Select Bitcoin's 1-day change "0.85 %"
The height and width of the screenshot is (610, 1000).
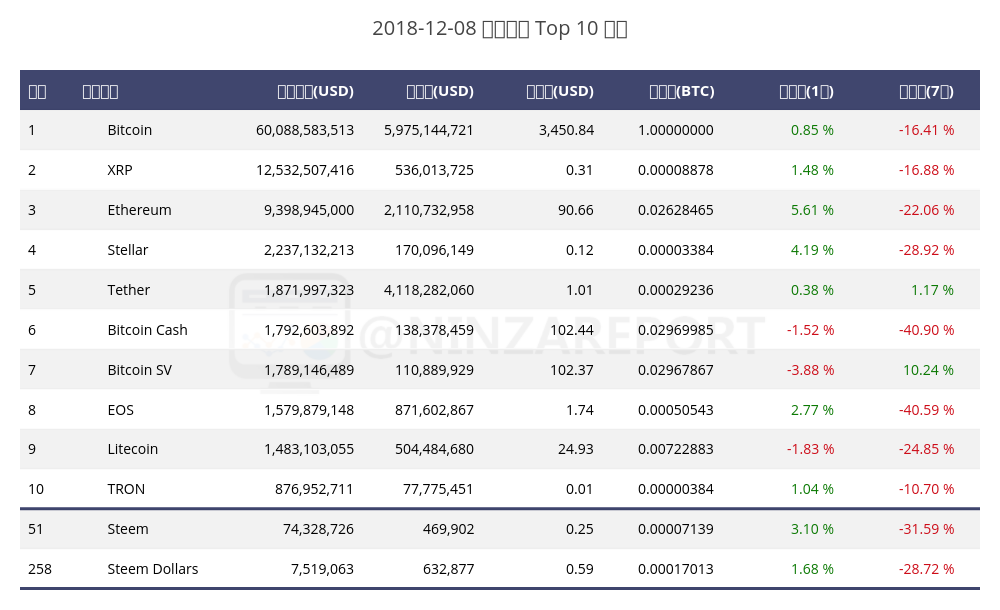812,130
